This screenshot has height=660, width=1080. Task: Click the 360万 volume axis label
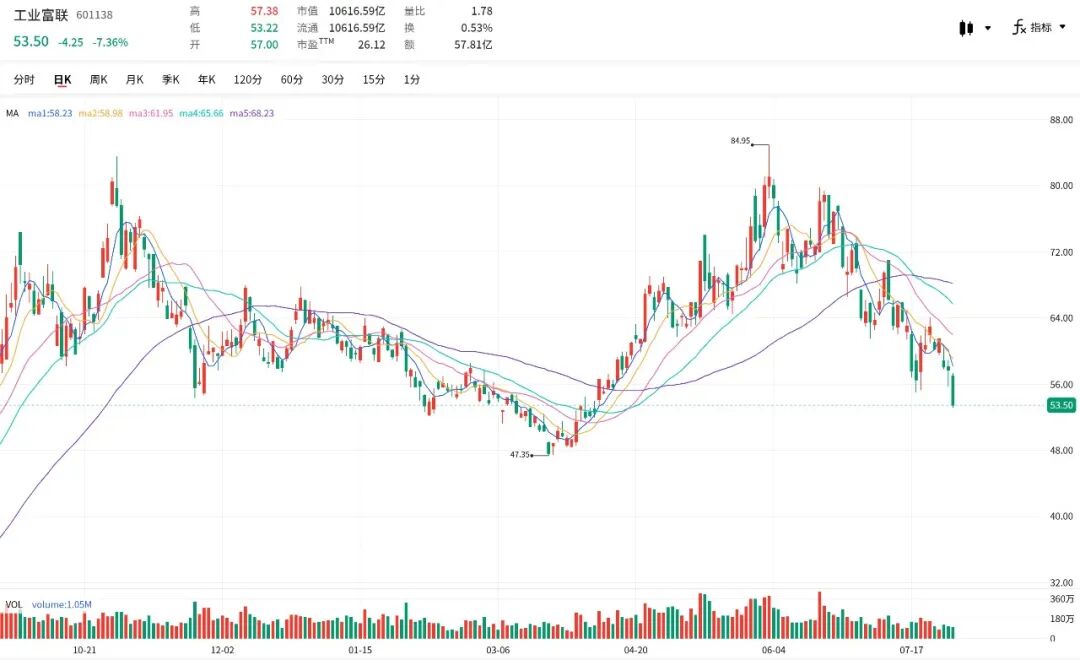pyautogui.click(x=1061, y=599)
